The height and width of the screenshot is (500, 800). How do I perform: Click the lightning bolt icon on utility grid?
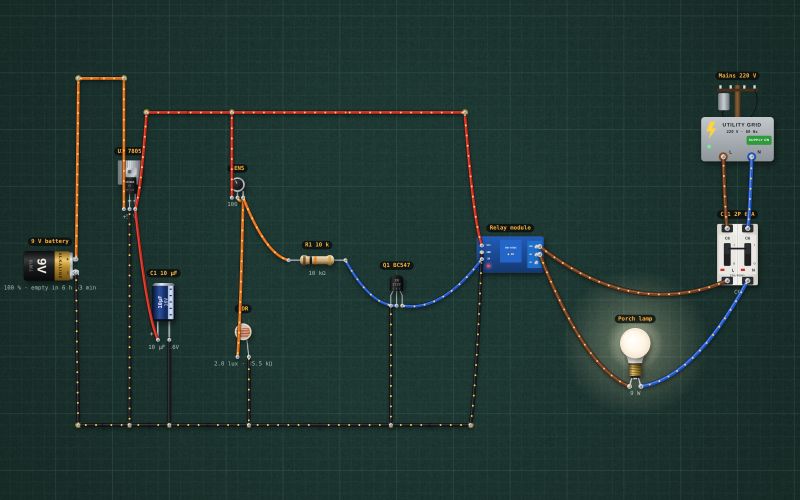(711, 130)
